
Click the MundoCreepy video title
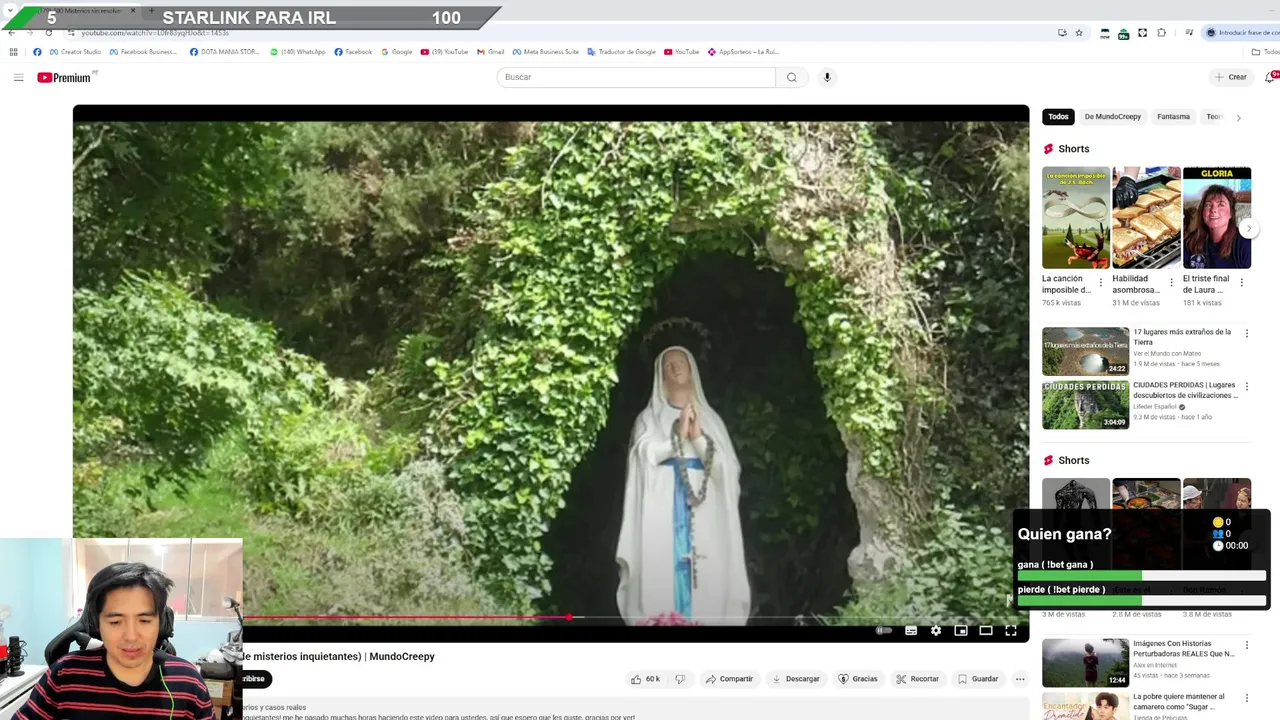point(339,657)
